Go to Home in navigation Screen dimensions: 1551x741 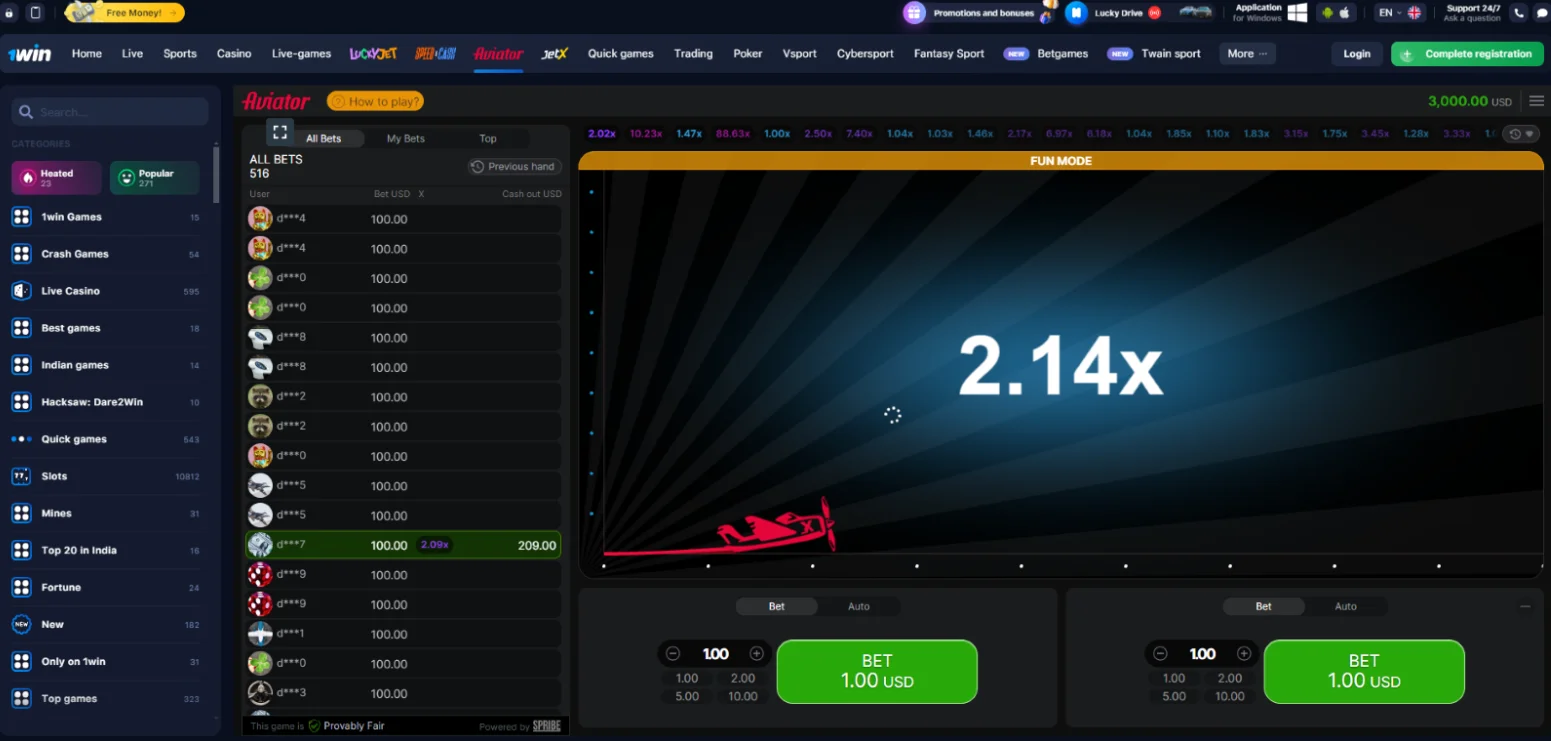87,54
